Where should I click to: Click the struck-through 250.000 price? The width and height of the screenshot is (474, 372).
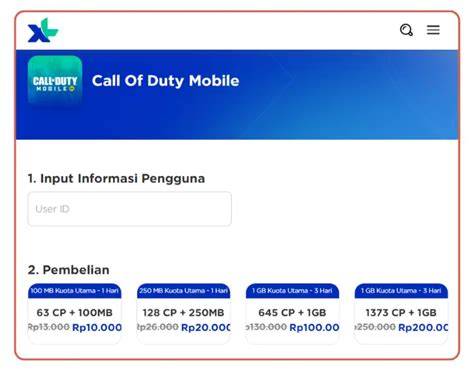(x=375, y=327)
